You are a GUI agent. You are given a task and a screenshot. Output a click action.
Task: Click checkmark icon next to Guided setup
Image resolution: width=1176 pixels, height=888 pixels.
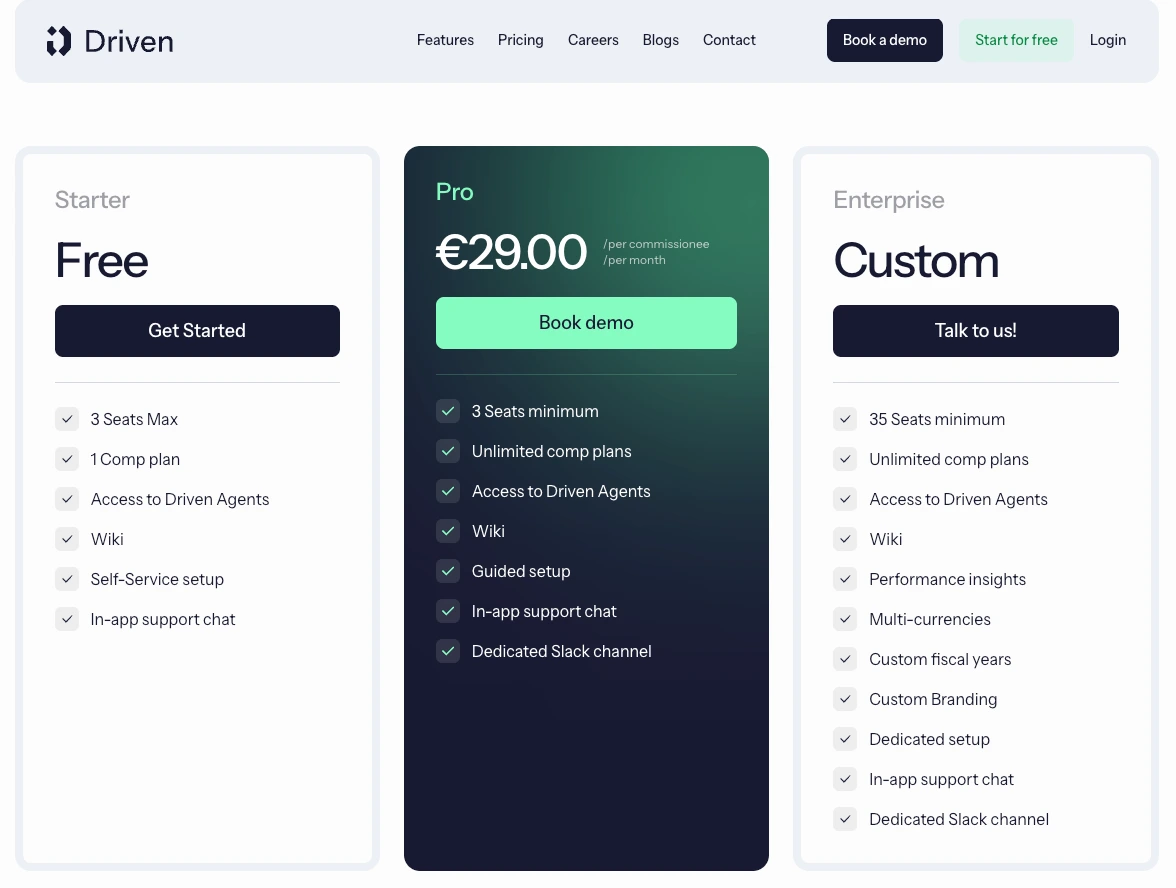448,572
